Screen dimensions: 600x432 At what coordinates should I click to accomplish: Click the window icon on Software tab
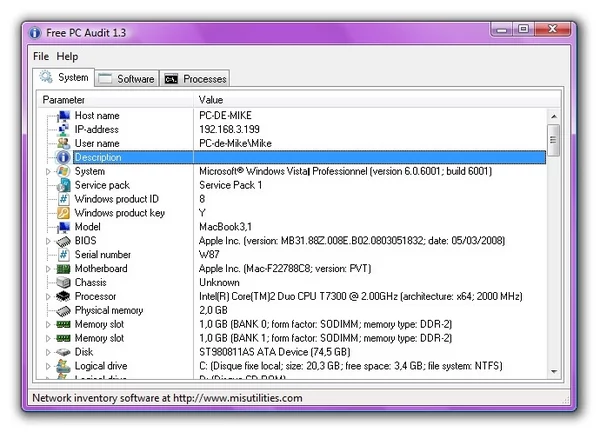point(105,78)
